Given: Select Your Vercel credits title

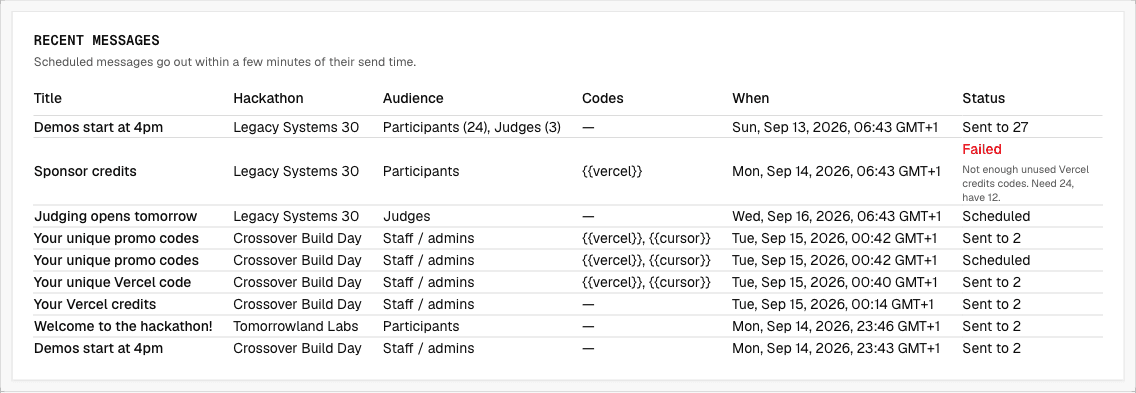Looking at the screenshot, I should click(x=95, y=305).
